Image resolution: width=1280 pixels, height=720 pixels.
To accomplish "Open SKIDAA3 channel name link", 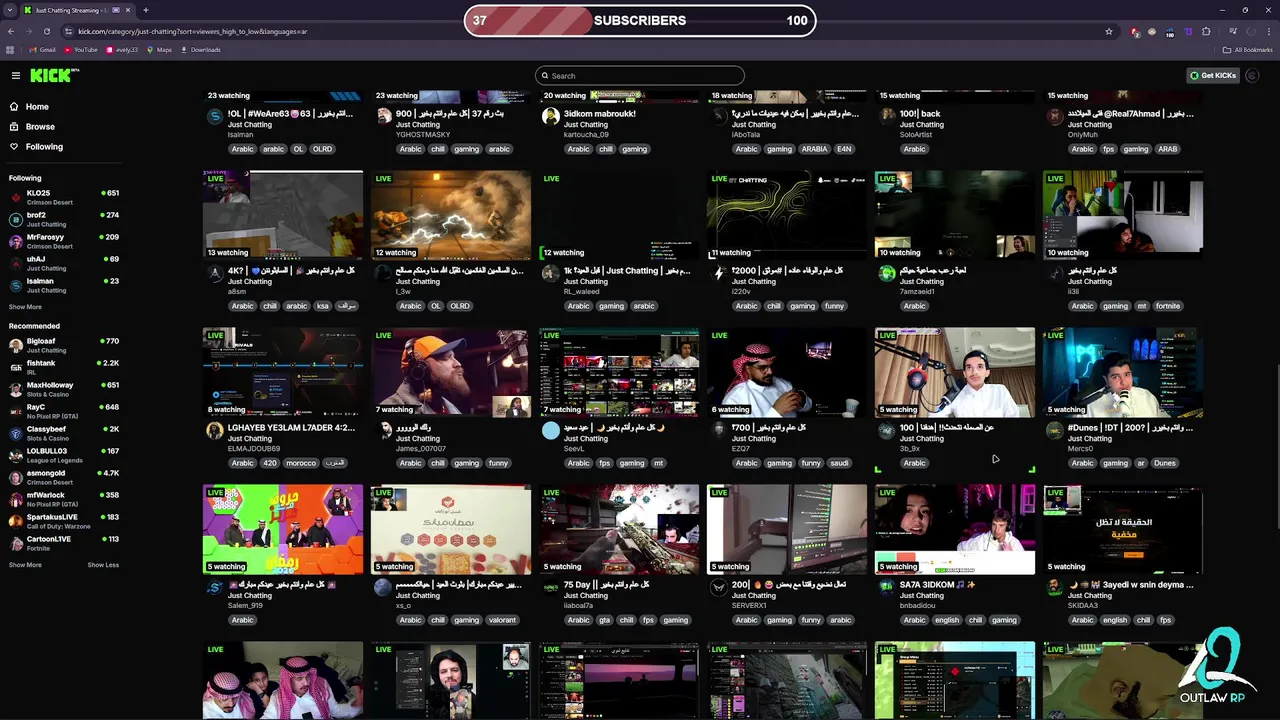I will click(x=1083, y=605).
